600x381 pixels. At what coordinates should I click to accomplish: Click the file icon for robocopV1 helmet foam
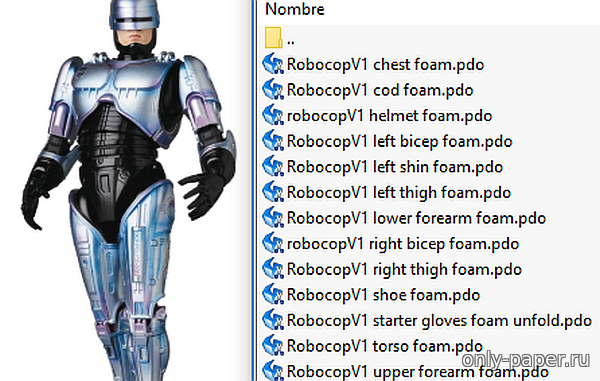(x=273, y=116)
